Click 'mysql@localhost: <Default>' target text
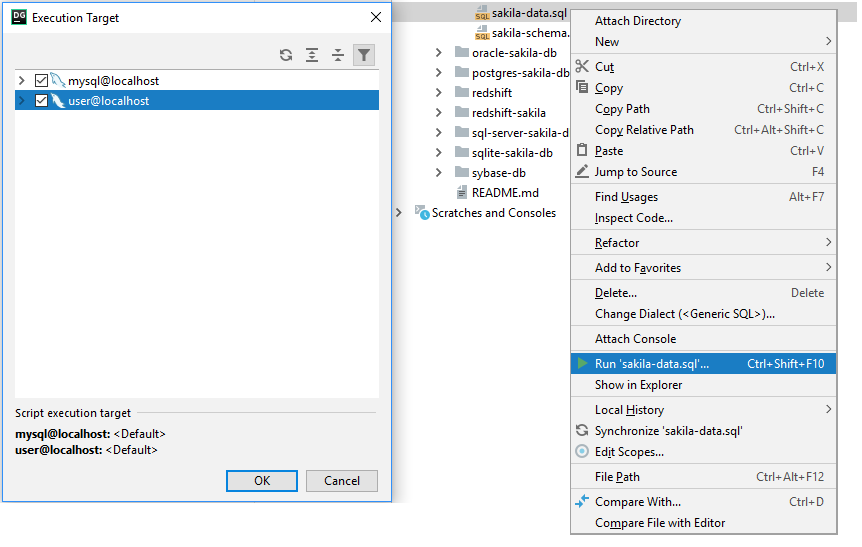862x547 pixels. [x=90, y=434]
